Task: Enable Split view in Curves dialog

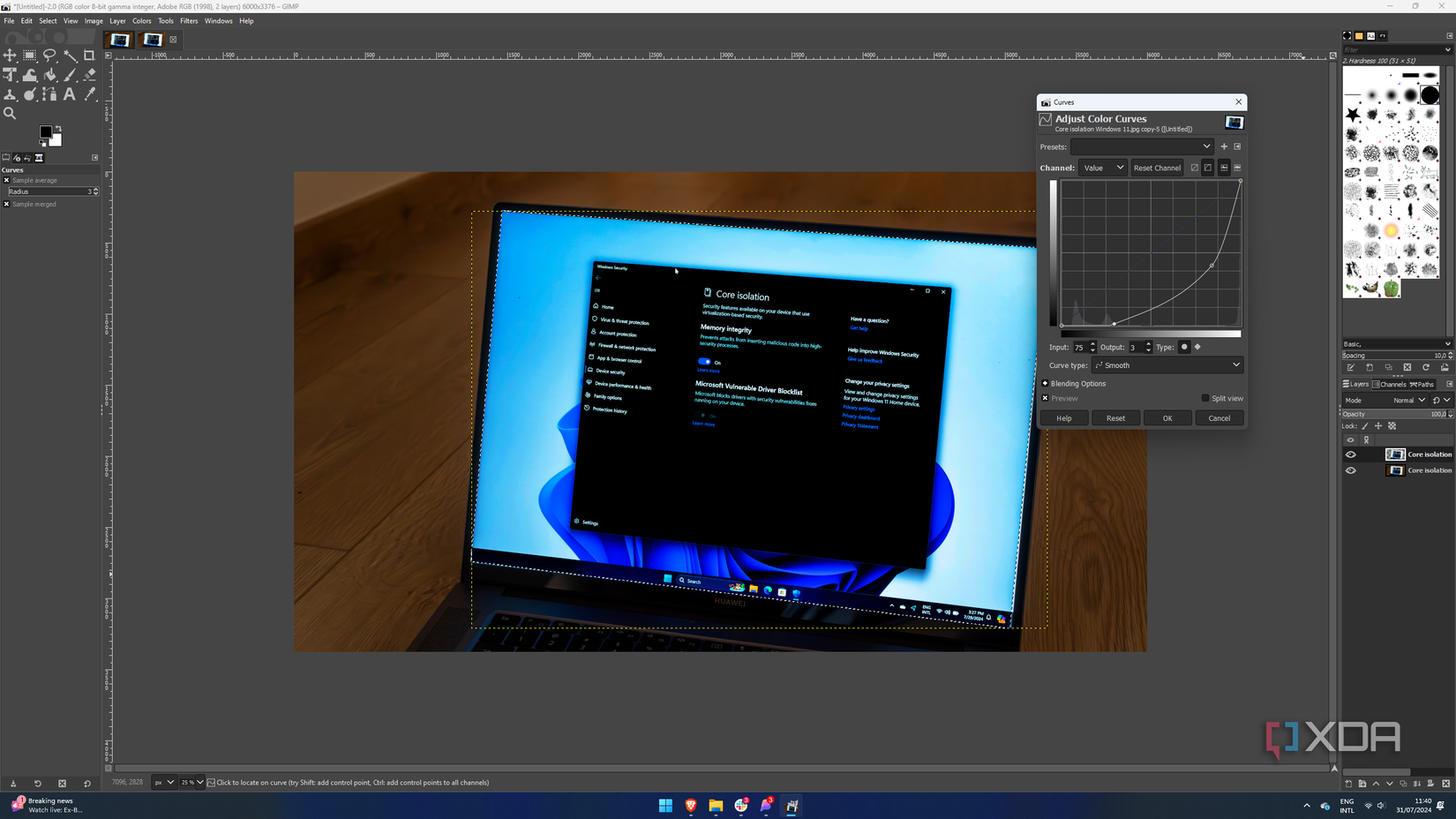Action: point(1204,398)
